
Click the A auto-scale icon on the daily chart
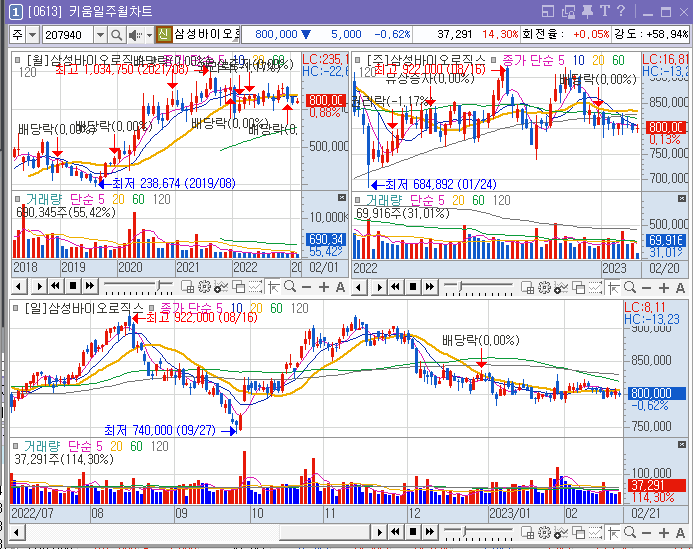pyautogui.click(x=680, y=533)
